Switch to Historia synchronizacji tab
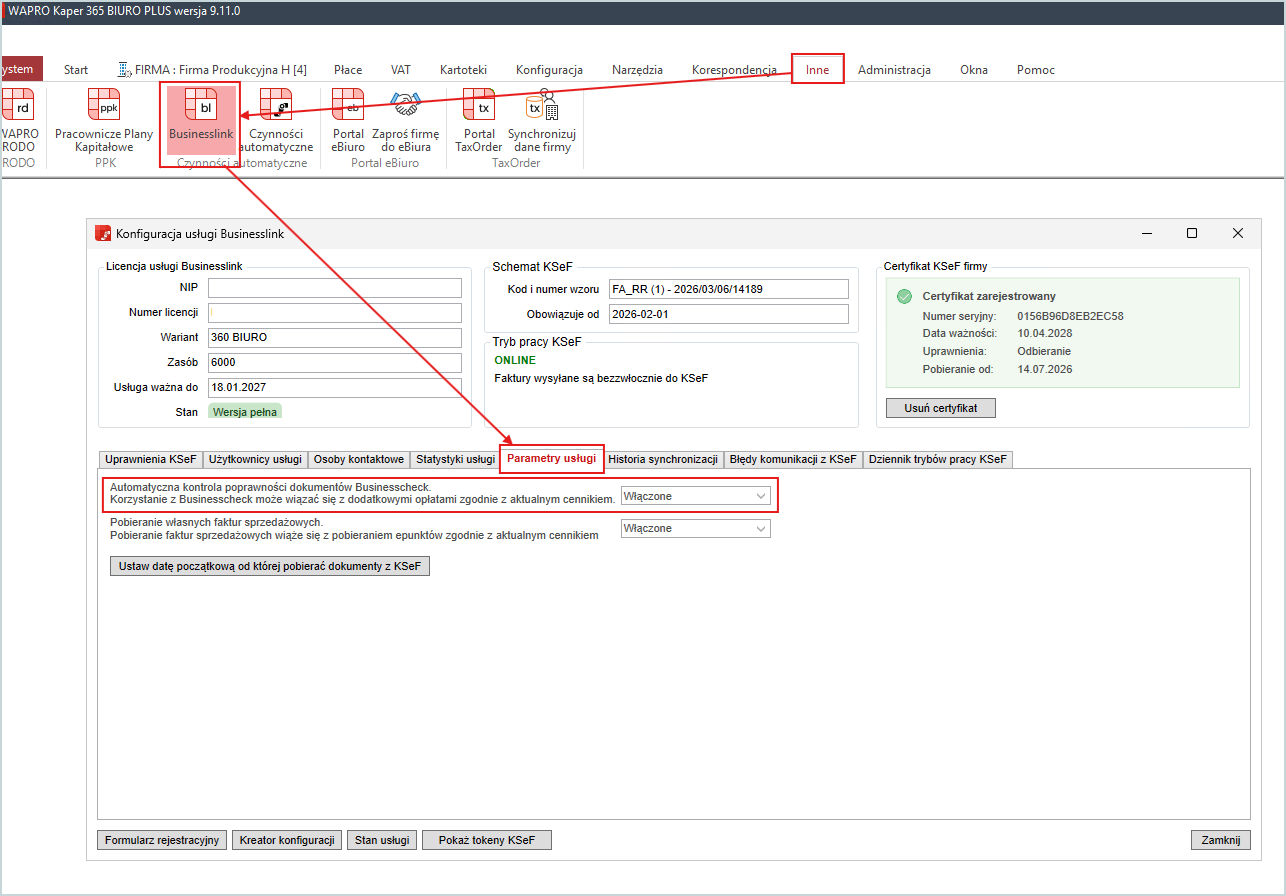 coord(663,459)
